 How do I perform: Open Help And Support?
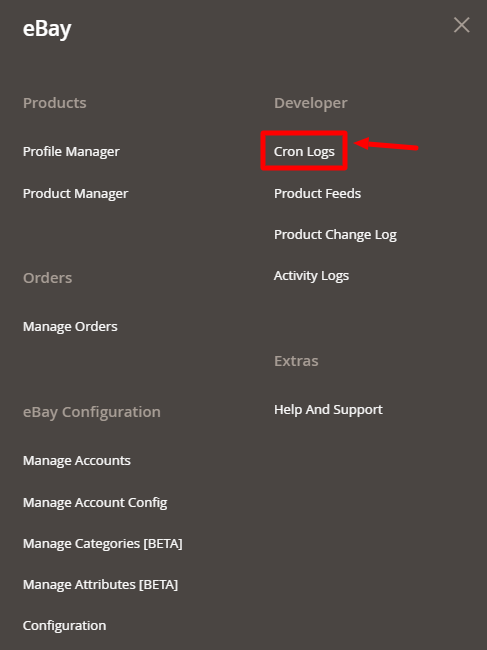point(328,410)
